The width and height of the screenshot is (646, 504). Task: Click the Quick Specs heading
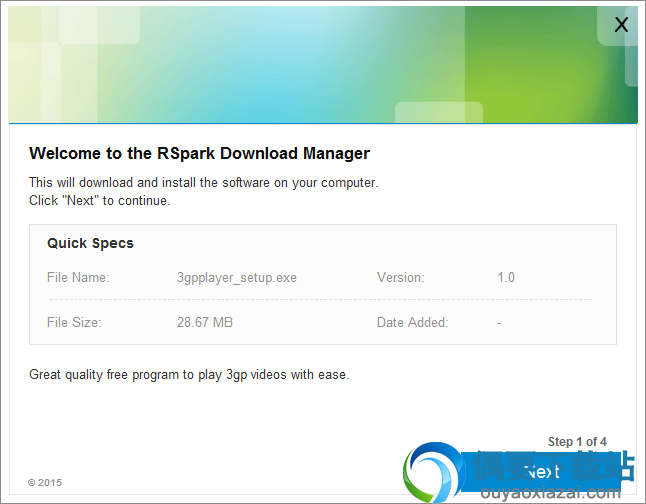click(90, 243)
